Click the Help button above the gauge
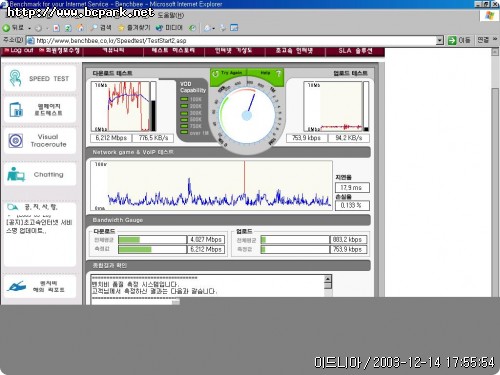 [265, 73]
